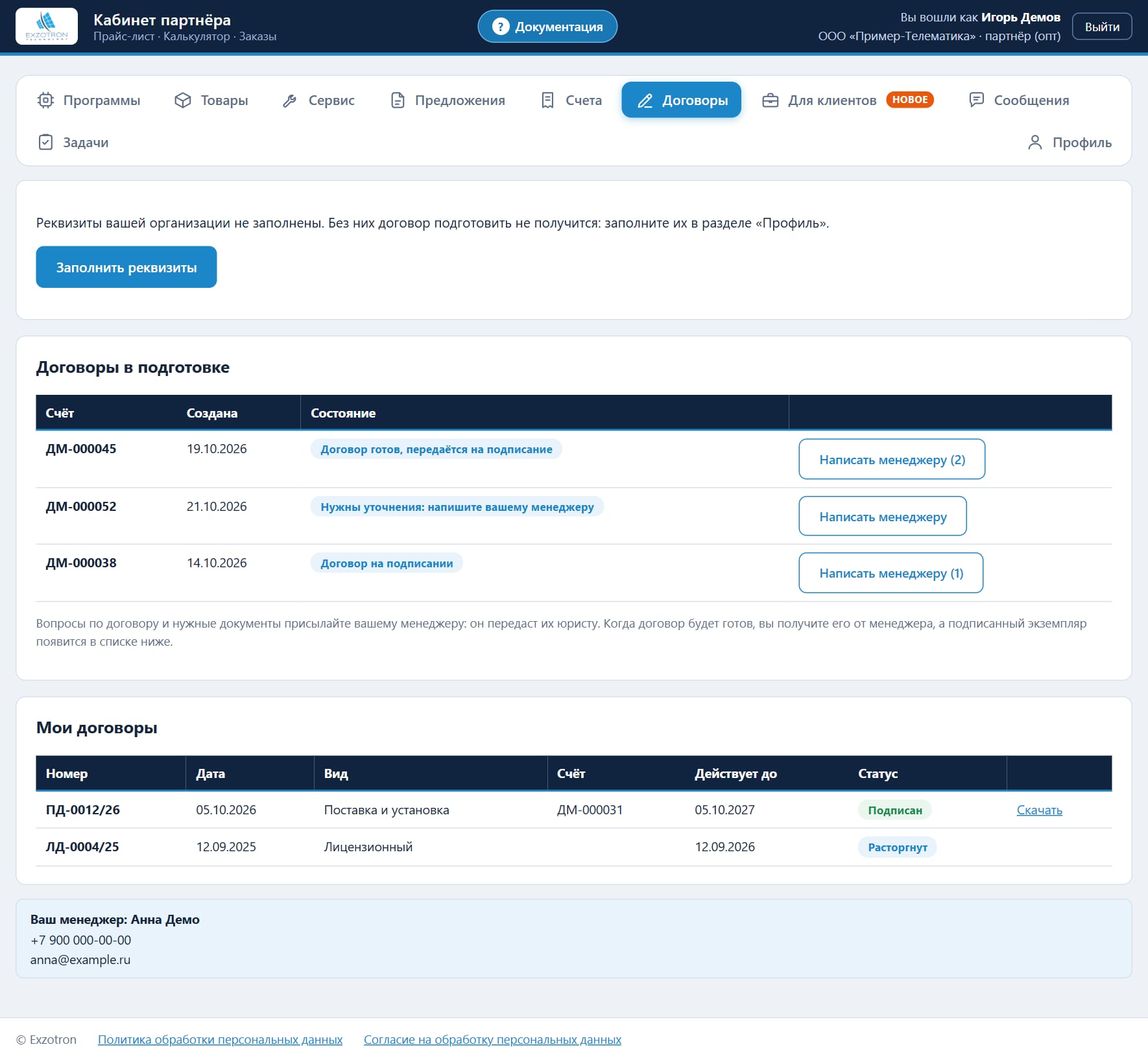Image resolution: width=1148 pixels, height=1060 pixels.
Task: Click the question mark icon in Документация
Action: click(500, 27)
